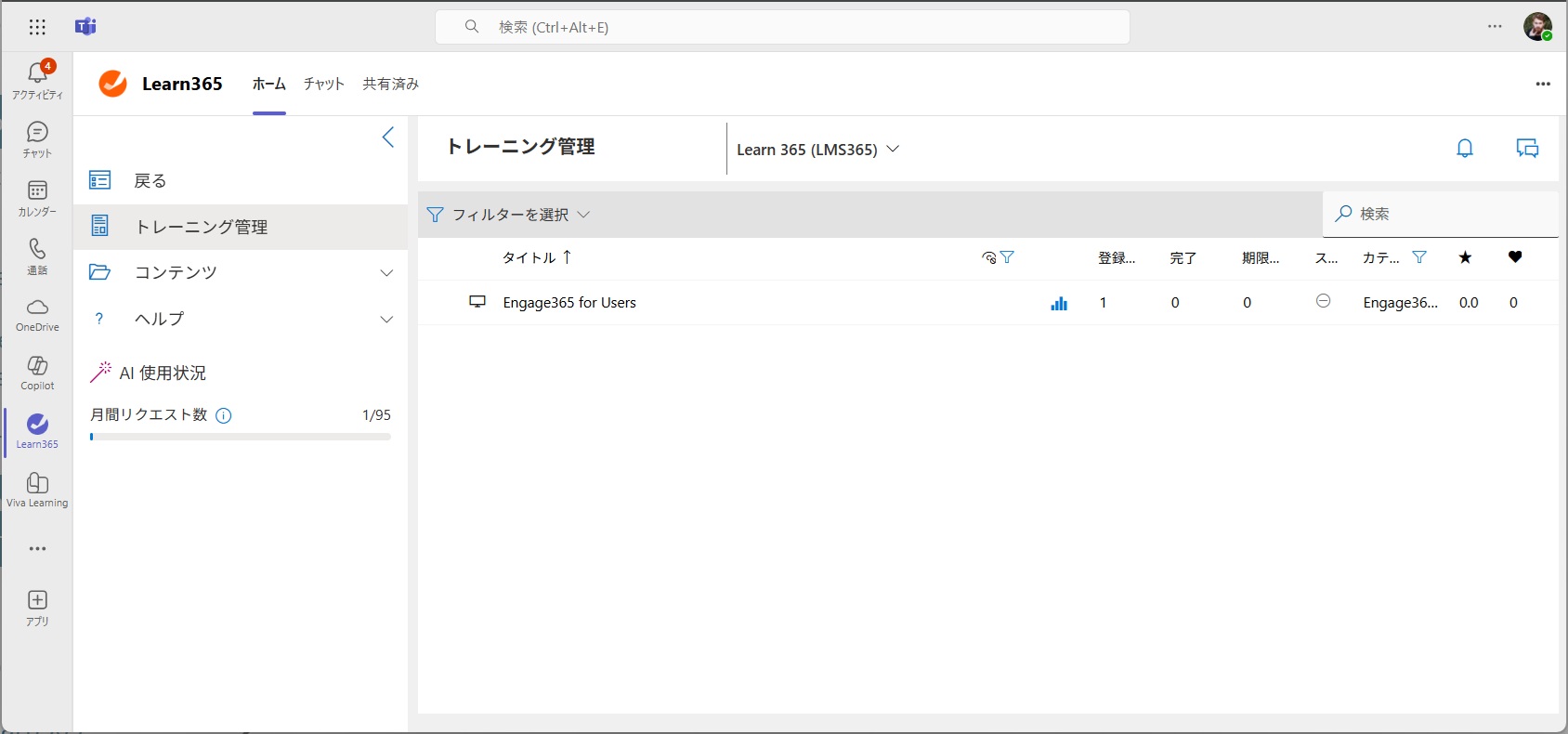Click the status icon for Engage365 row

point(1324,301)
